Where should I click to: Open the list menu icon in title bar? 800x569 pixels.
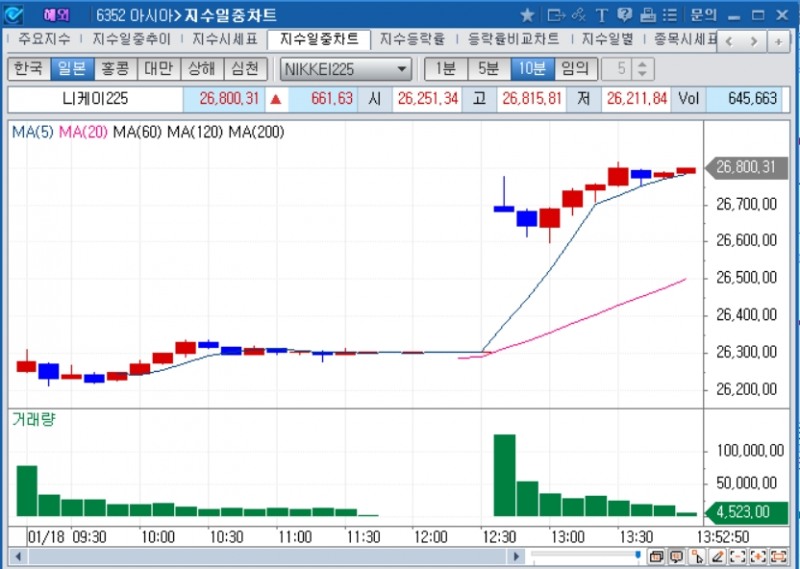(670, 15)
